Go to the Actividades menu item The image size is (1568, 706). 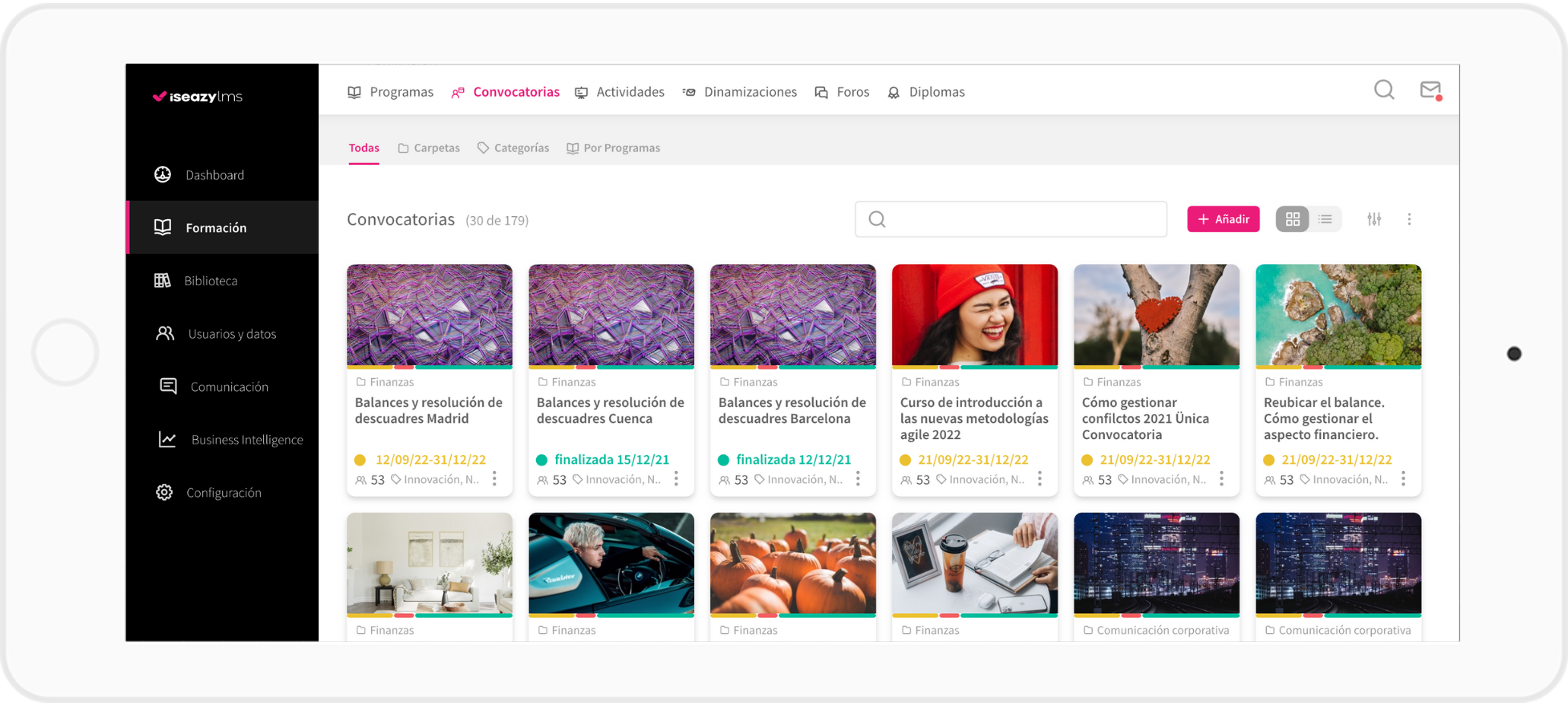pos(620,92)
